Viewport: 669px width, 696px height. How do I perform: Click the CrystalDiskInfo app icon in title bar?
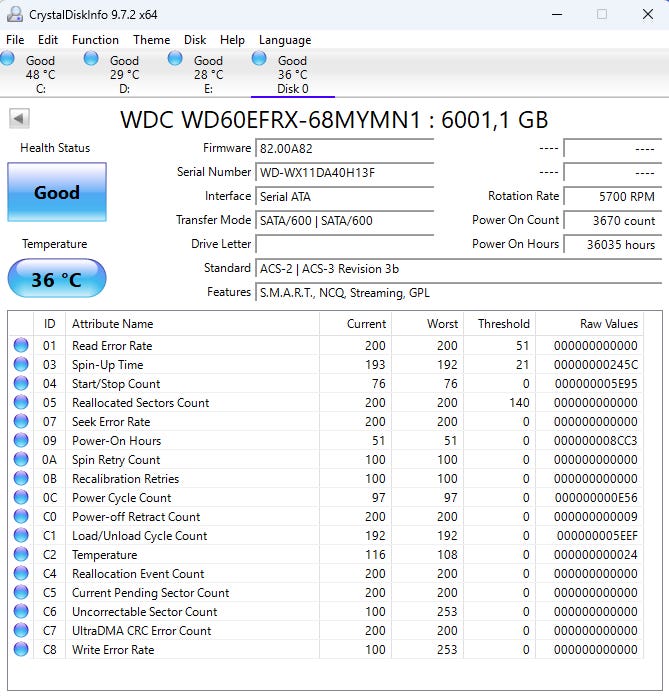point(13,14)
